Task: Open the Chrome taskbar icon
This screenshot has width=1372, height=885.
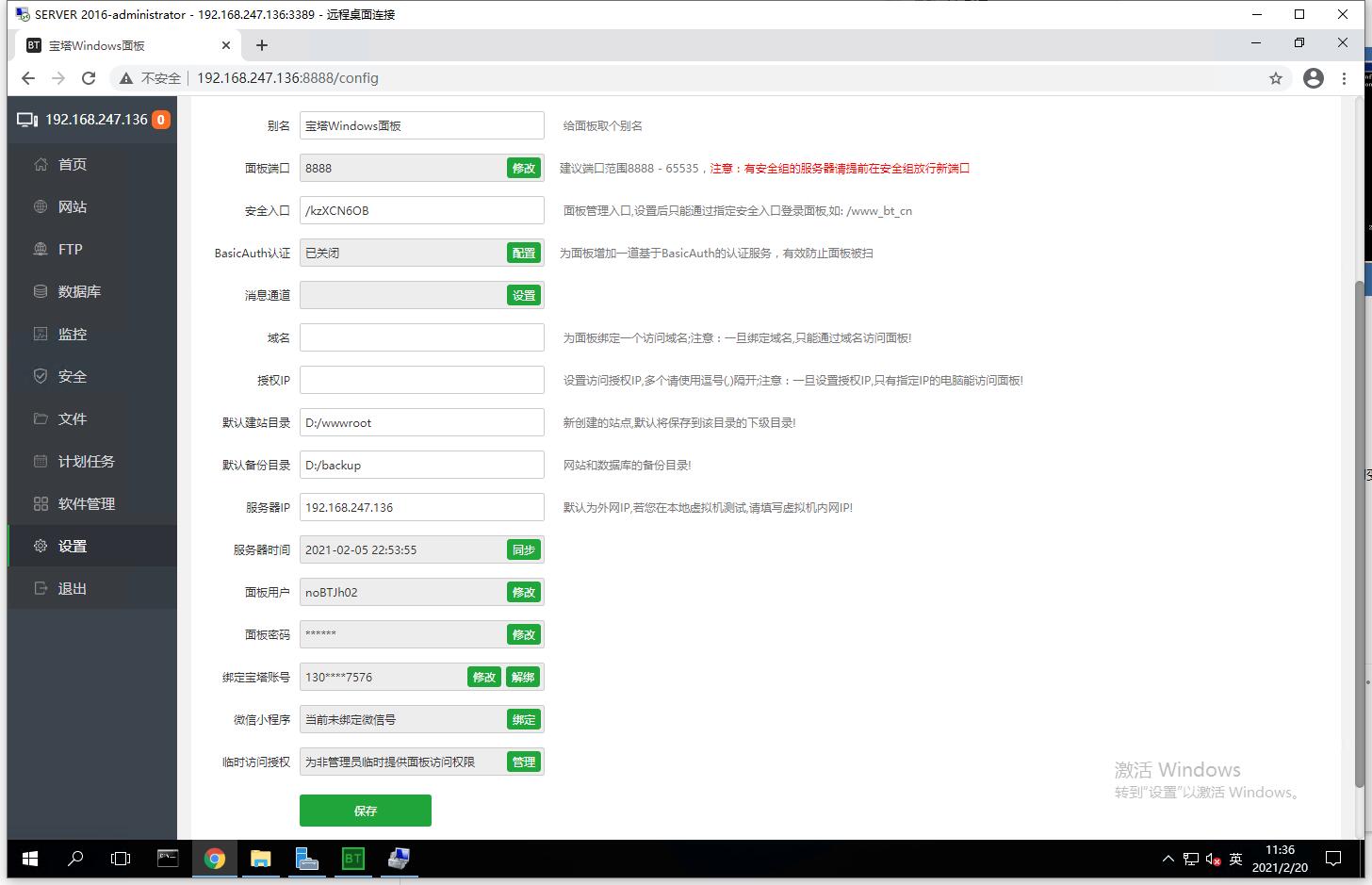Action: [x=215, y=859]
